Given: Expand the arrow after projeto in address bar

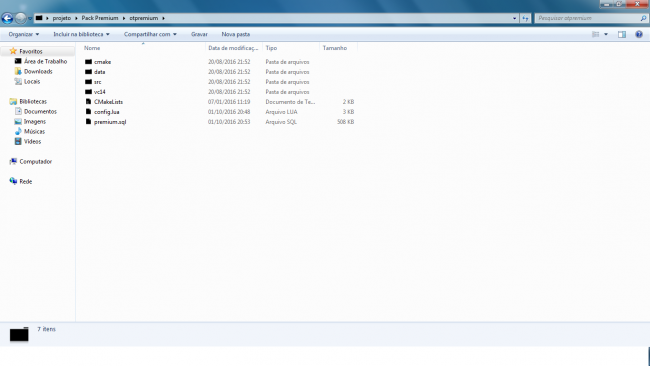Looking at the screenshot, I should (76, 18).
